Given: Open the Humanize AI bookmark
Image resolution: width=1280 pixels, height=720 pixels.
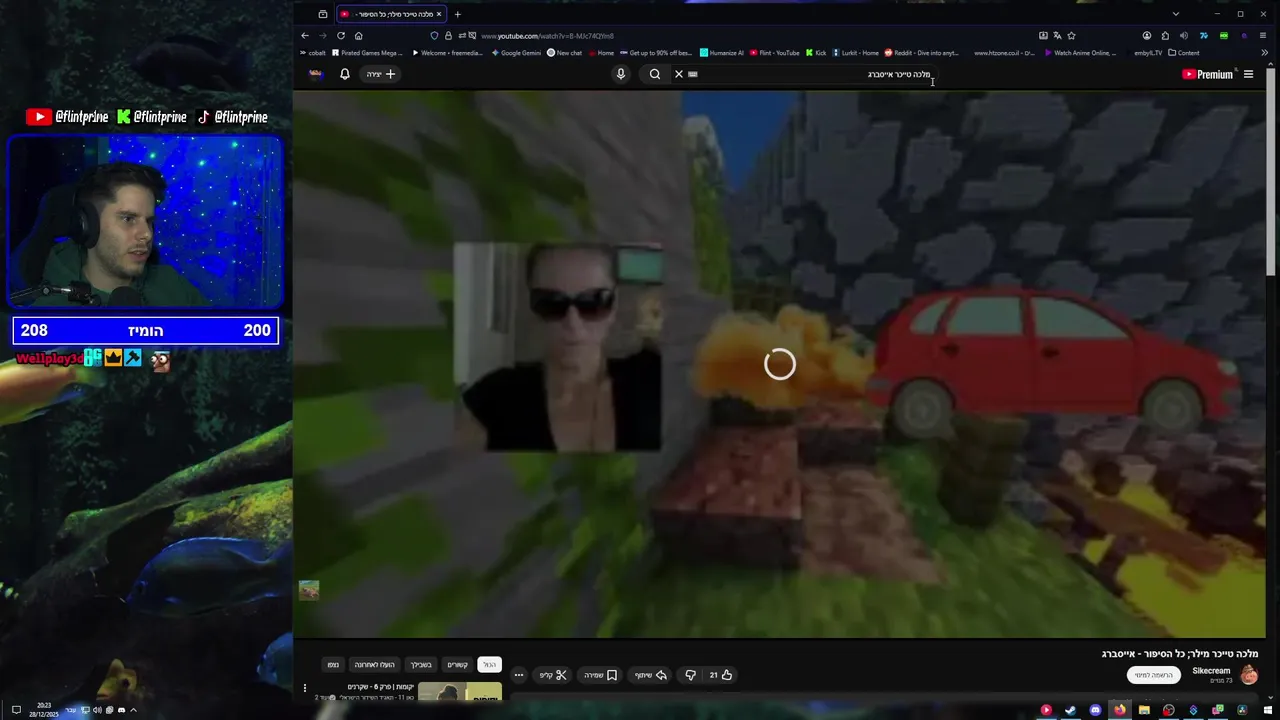Looking at the screenshot, I should click(x=722, y=53).
